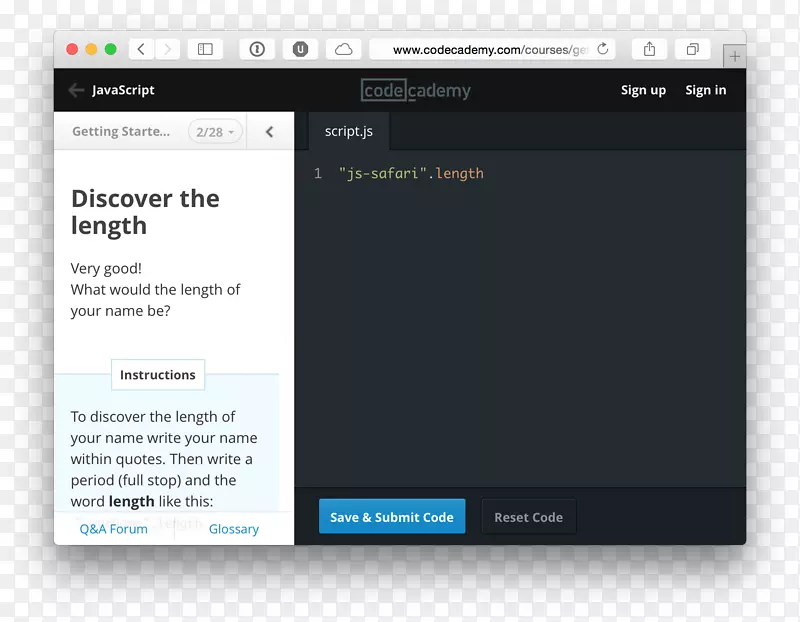The width and height of the screenshot is (800, 622).
Task: Click the Safari back navigation arrow
Action: coord(141,49)
